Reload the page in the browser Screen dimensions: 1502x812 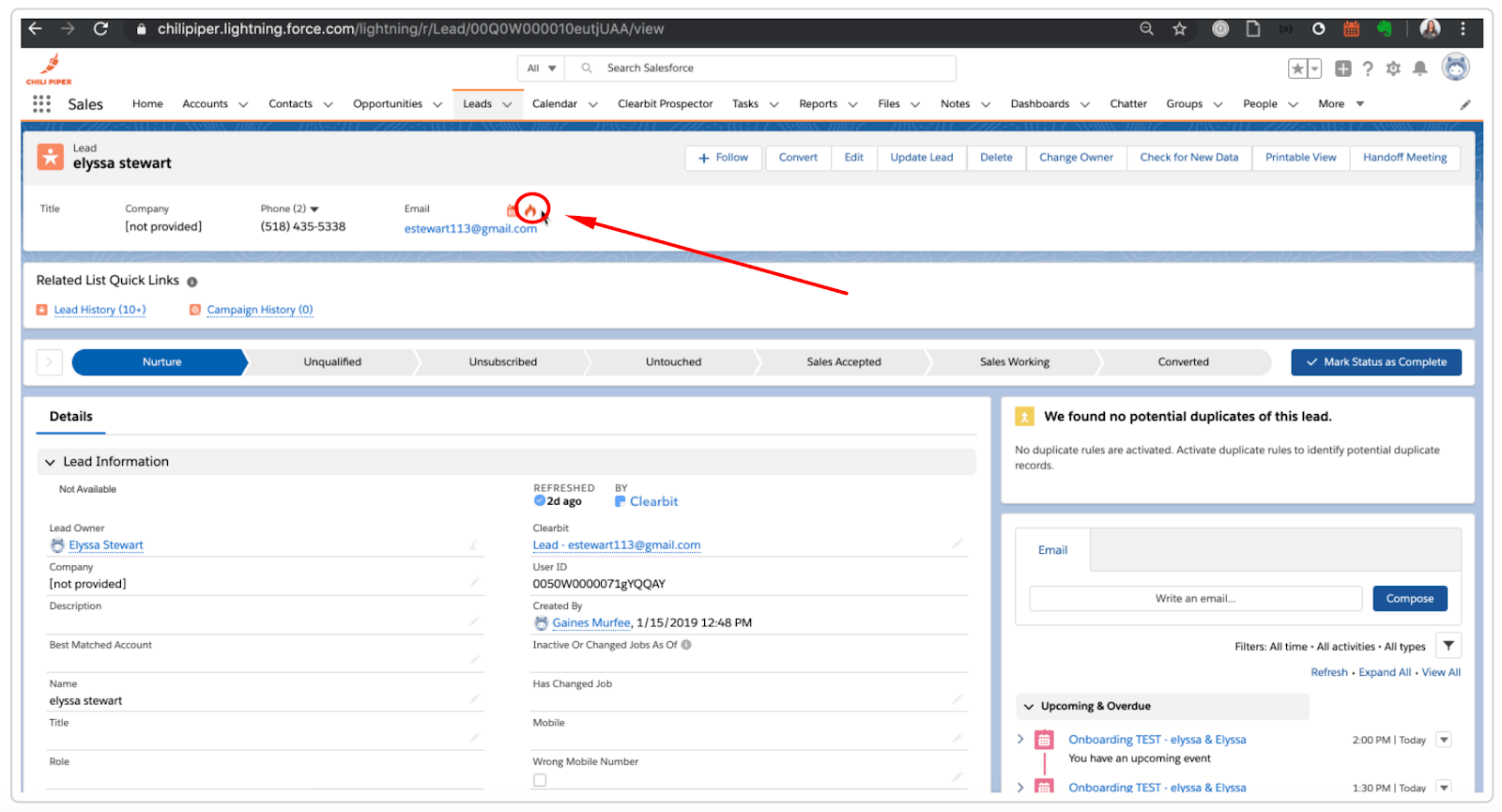click(100, 29)
